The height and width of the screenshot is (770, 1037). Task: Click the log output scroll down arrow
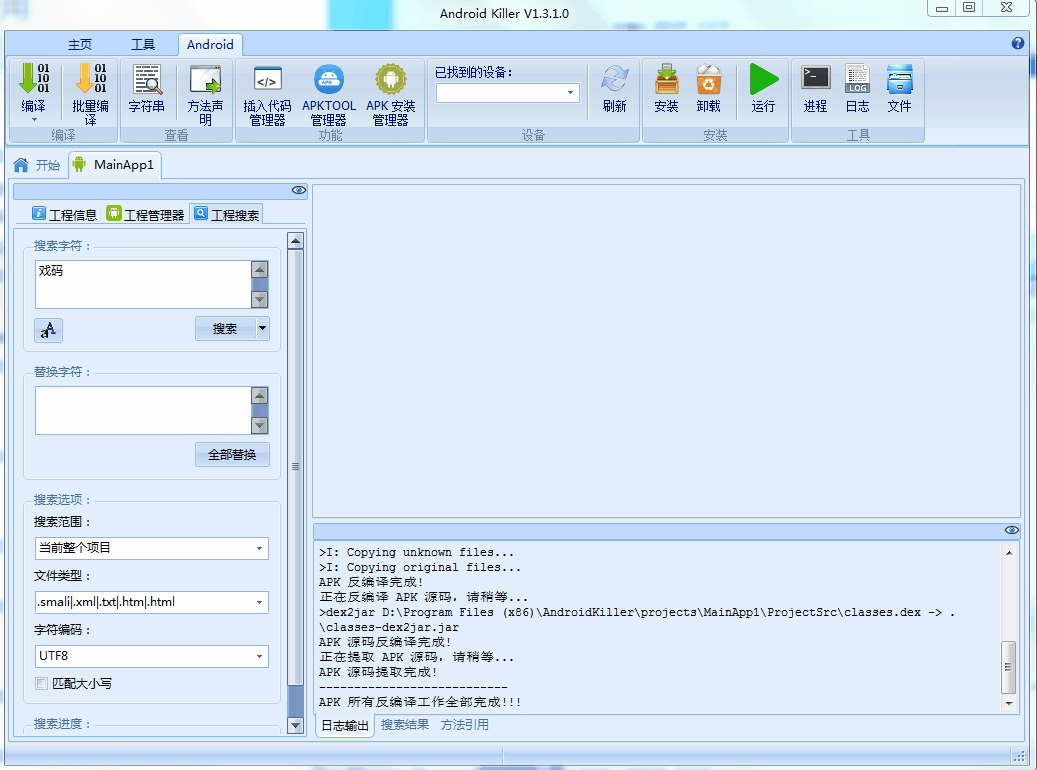click(1009, 703)
